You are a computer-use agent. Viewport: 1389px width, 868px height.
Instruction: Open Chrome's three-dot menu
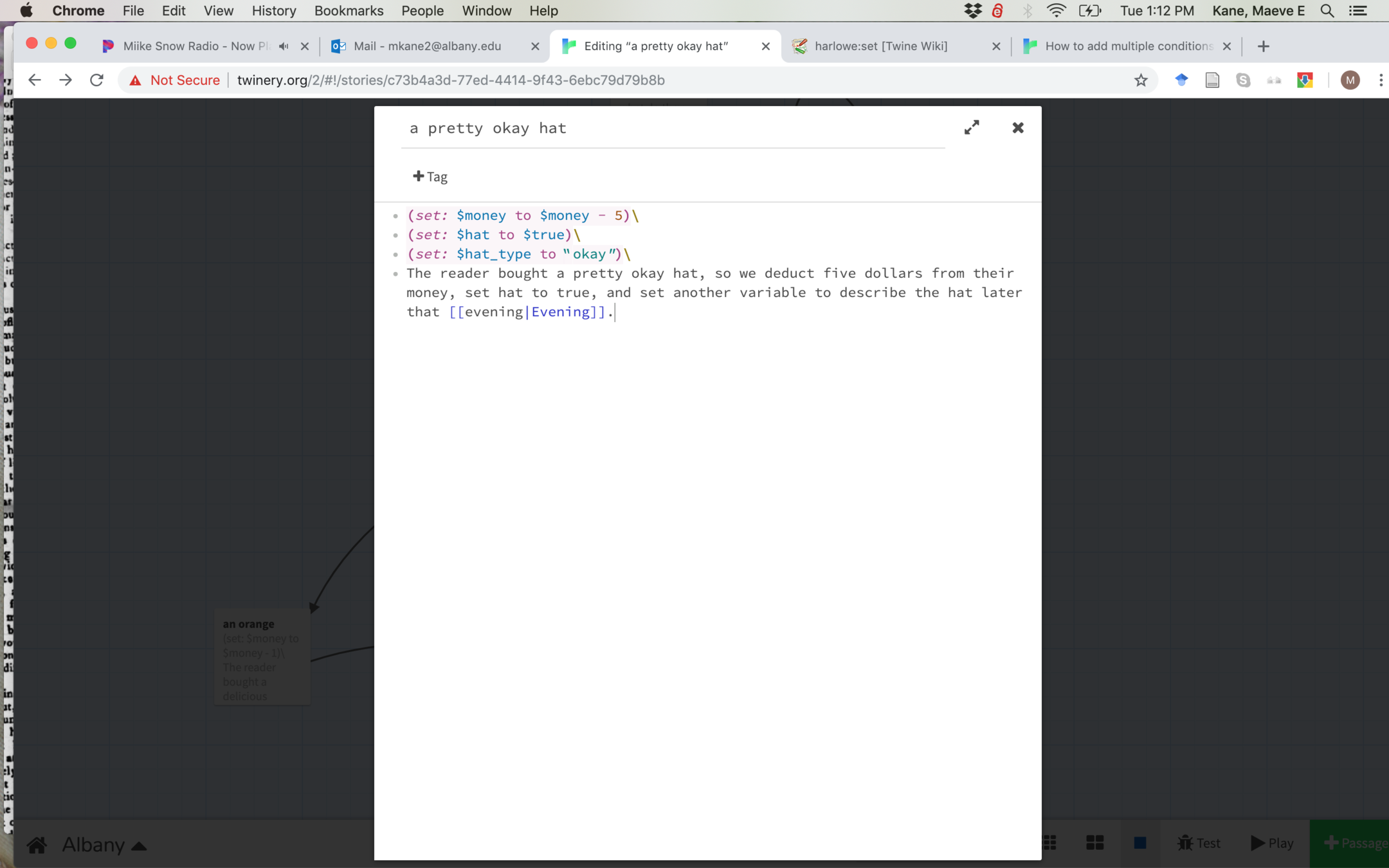[1380, 80]
